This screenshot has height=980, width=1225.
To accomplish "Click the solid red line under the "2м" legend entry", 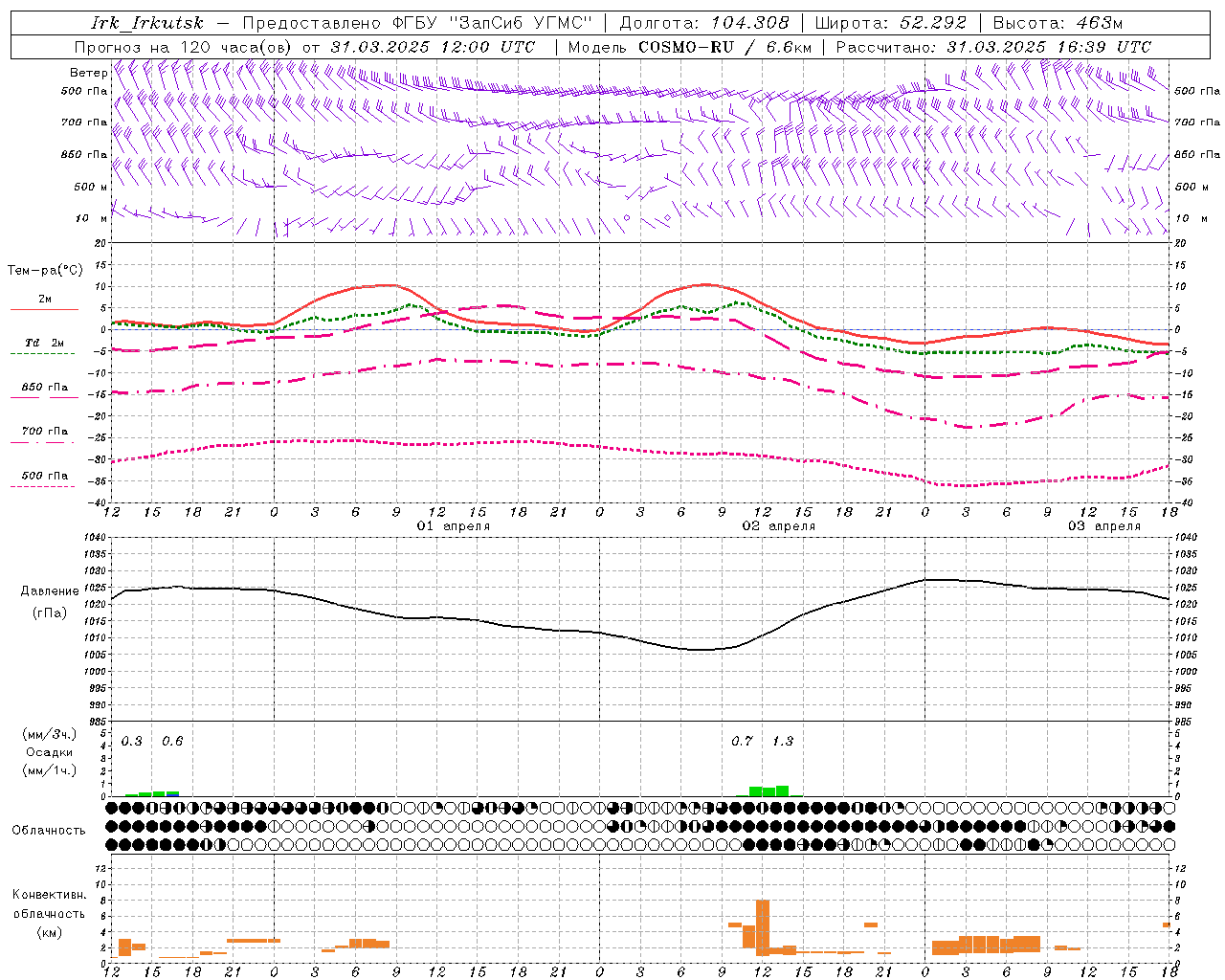I will (44, 309).
